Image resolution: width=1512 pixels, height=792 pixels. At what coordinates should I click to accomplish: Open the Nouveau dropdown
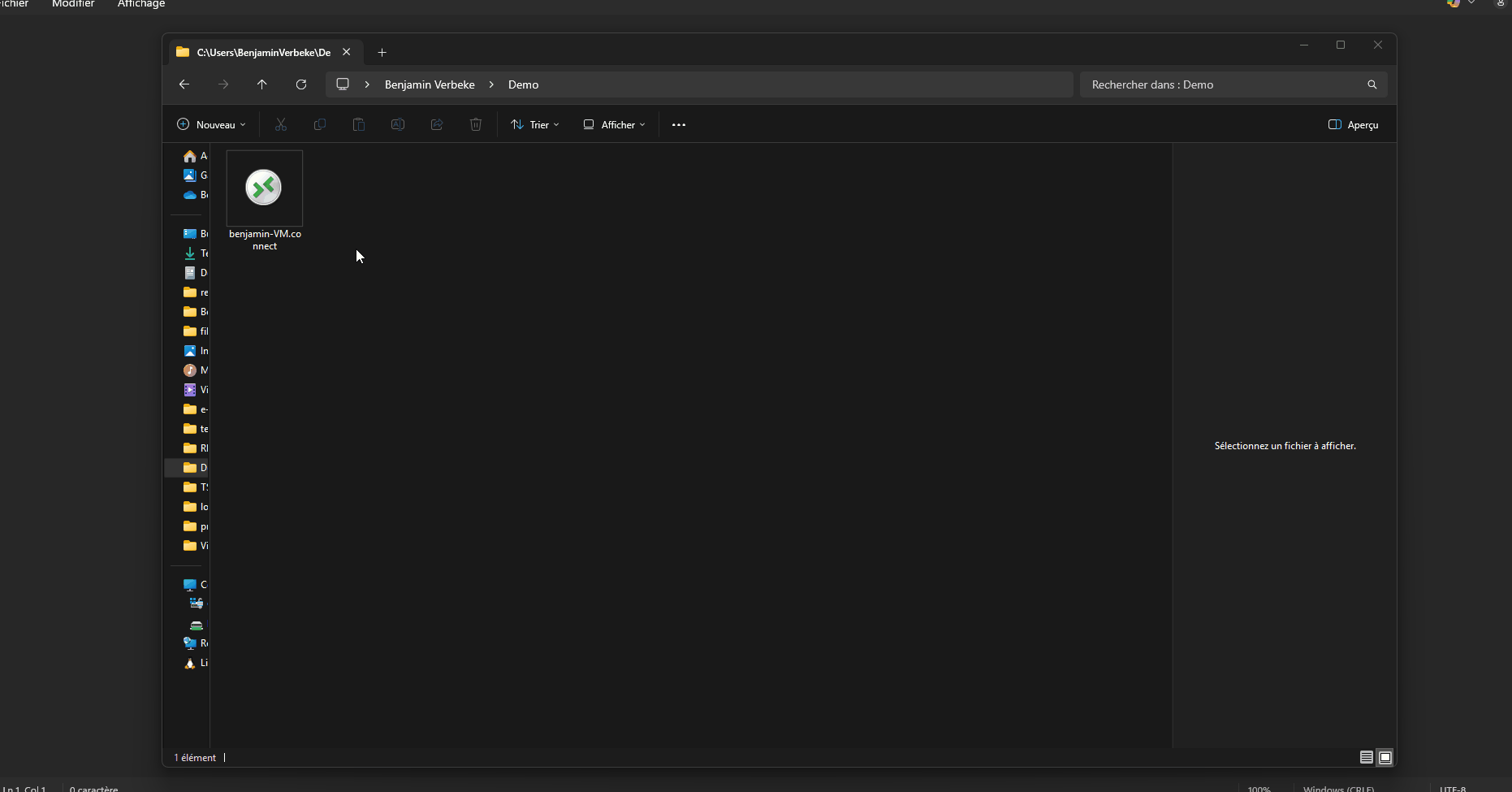[211, 124]
